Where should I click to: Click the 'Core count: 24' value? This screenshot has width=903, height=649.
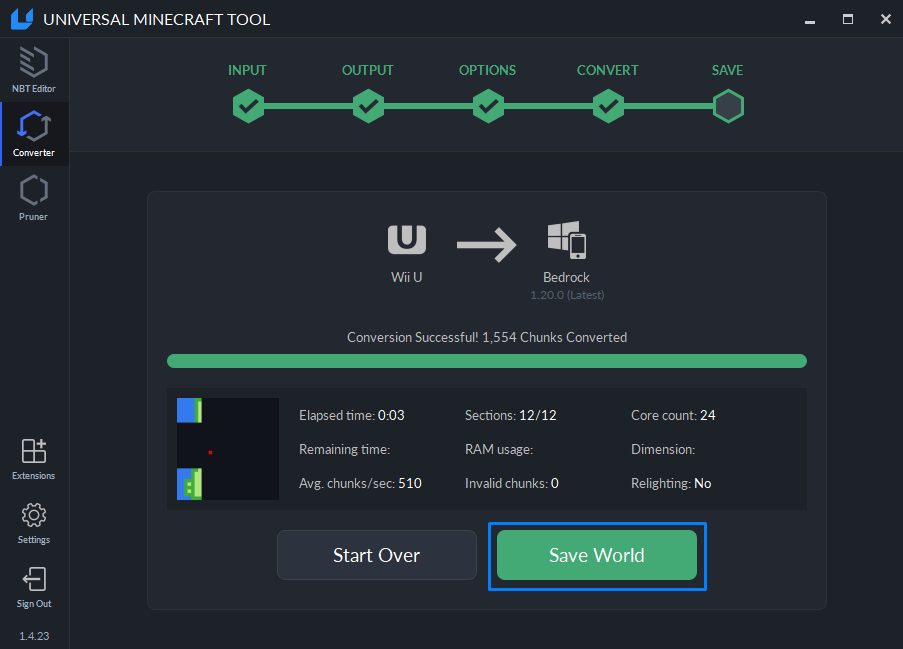tap(673, 415)
